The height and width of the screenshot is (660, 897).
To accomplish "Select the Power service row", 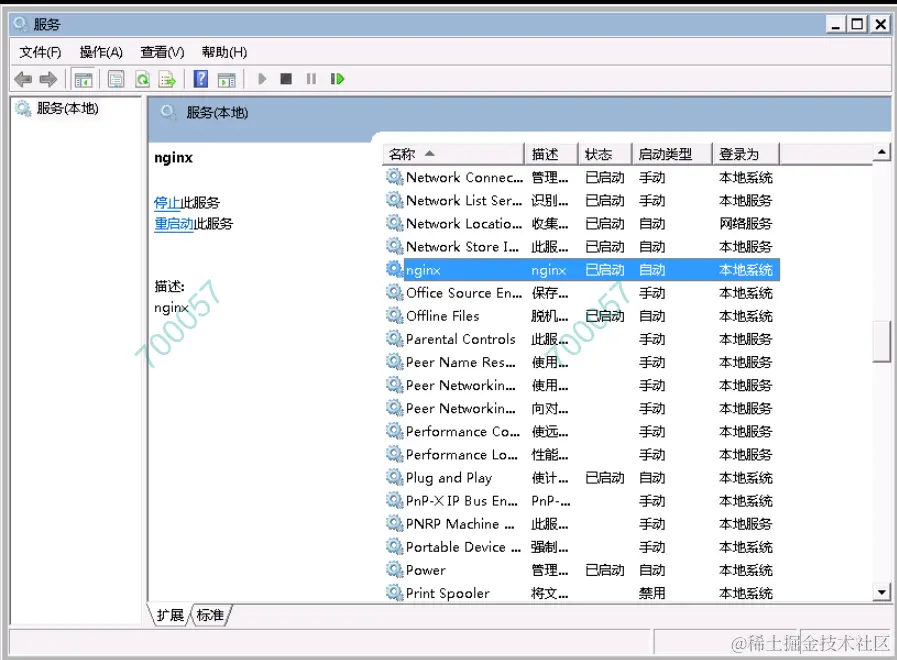I will [581, 570].
